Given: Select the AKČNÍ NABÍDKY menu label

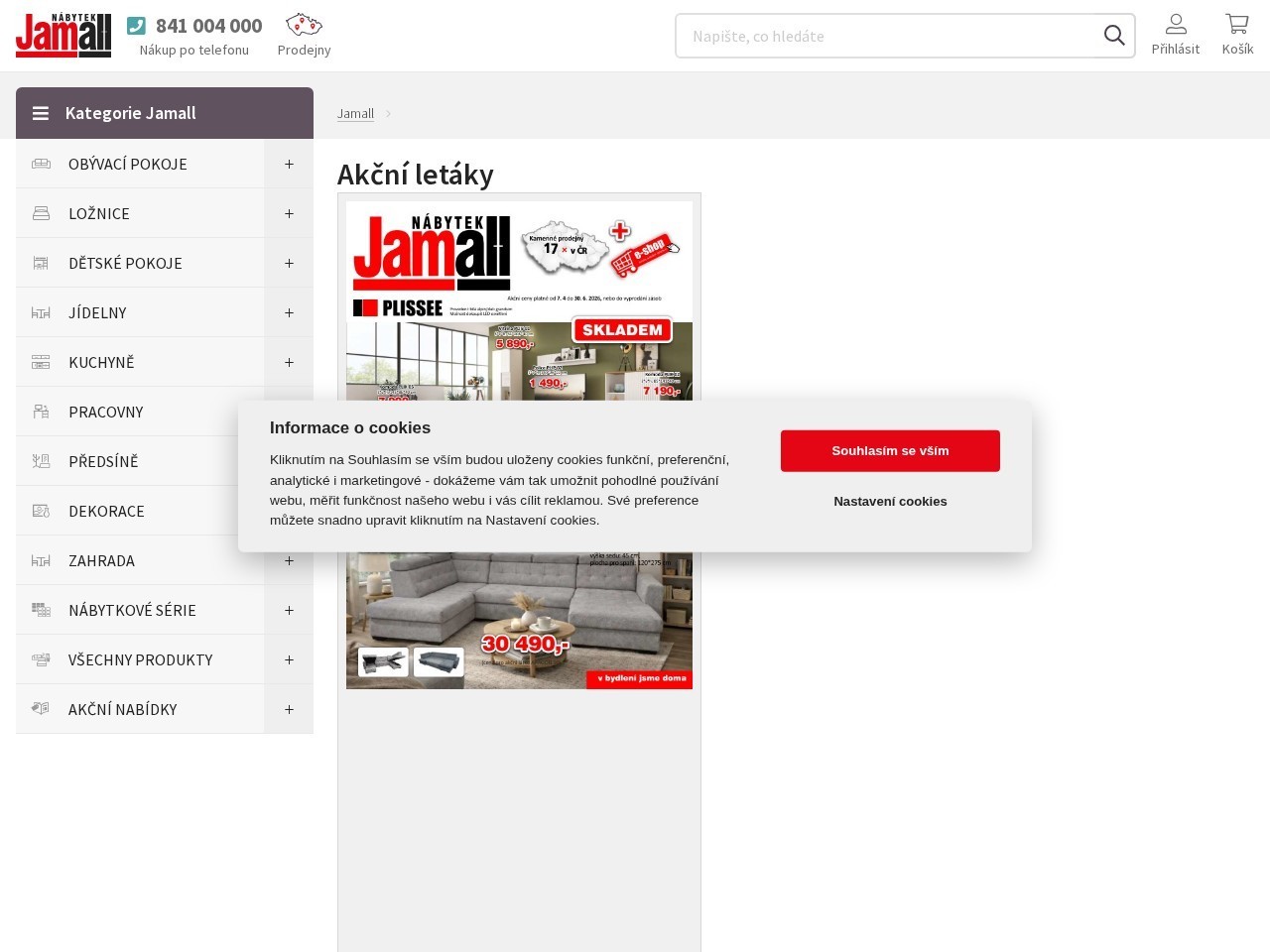Looking at the screenshot, I should click(123, 709).
